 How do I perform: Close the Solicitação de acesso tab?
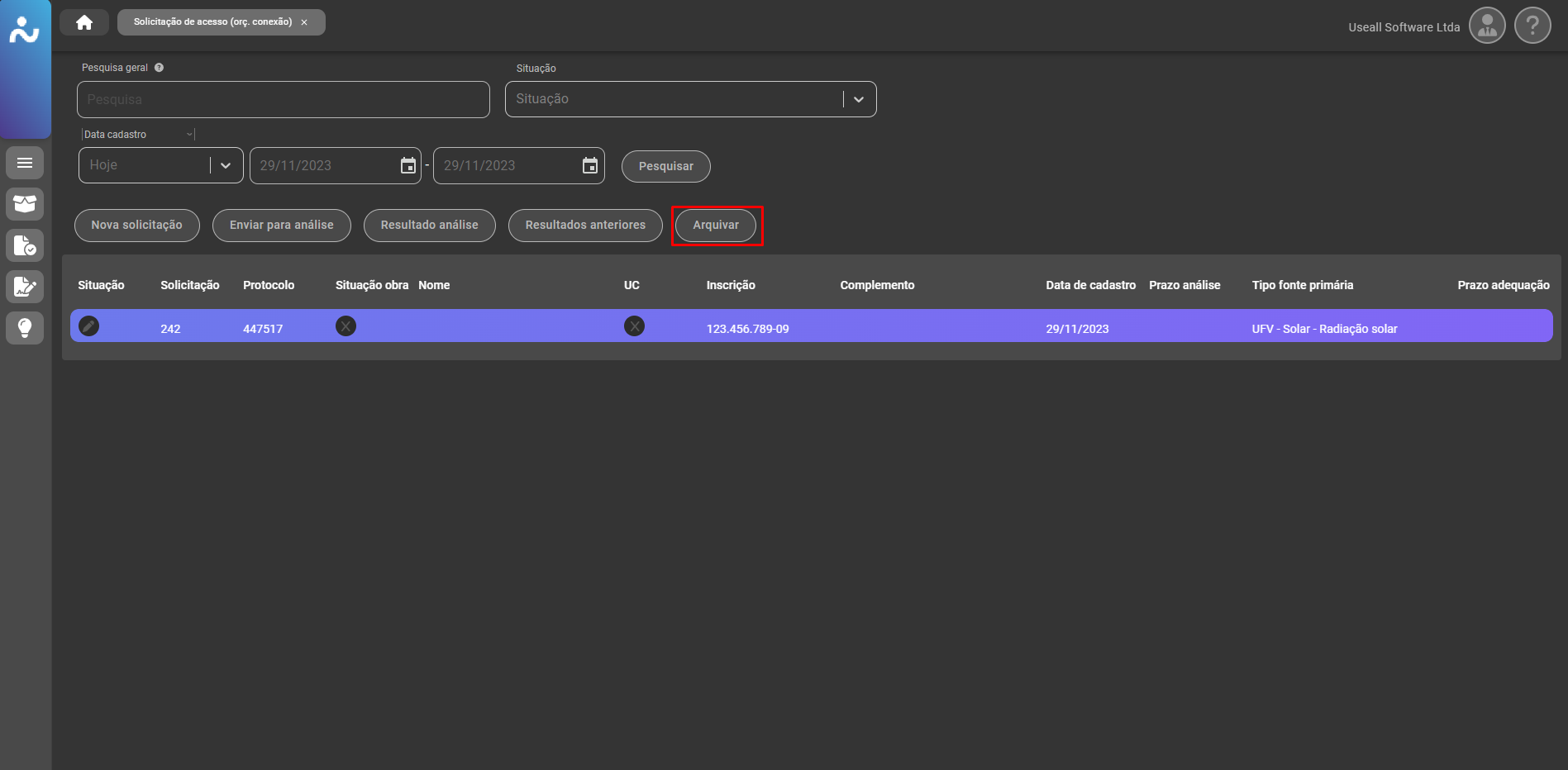[x=304, y=22]
